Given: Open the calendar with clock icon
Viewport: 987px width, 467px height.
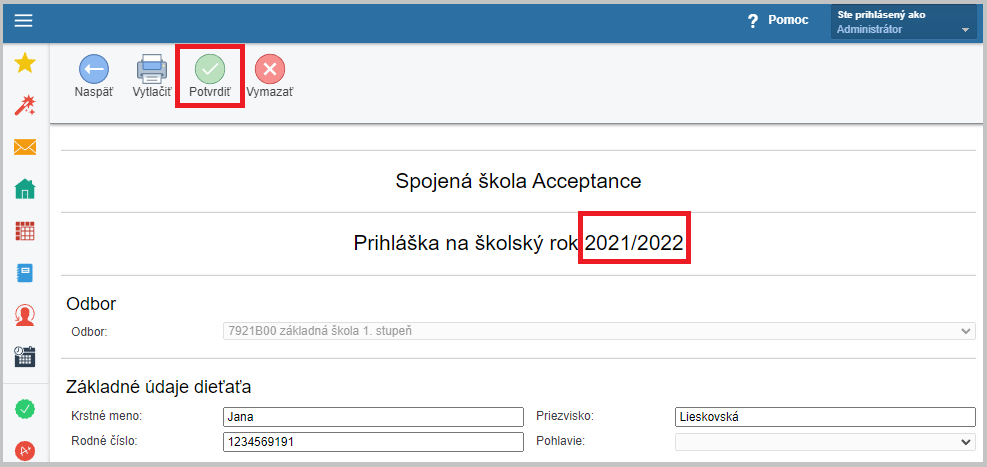Looking at the screenshot, I should tap(25, 356).
